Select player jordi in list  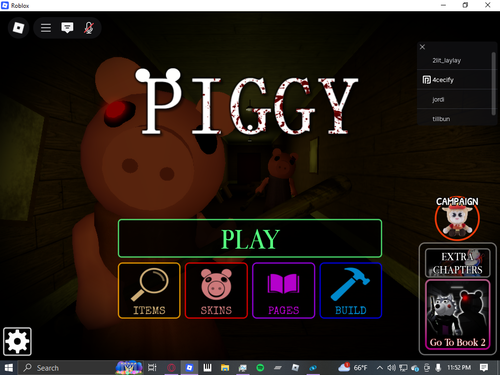coord(454,99)
